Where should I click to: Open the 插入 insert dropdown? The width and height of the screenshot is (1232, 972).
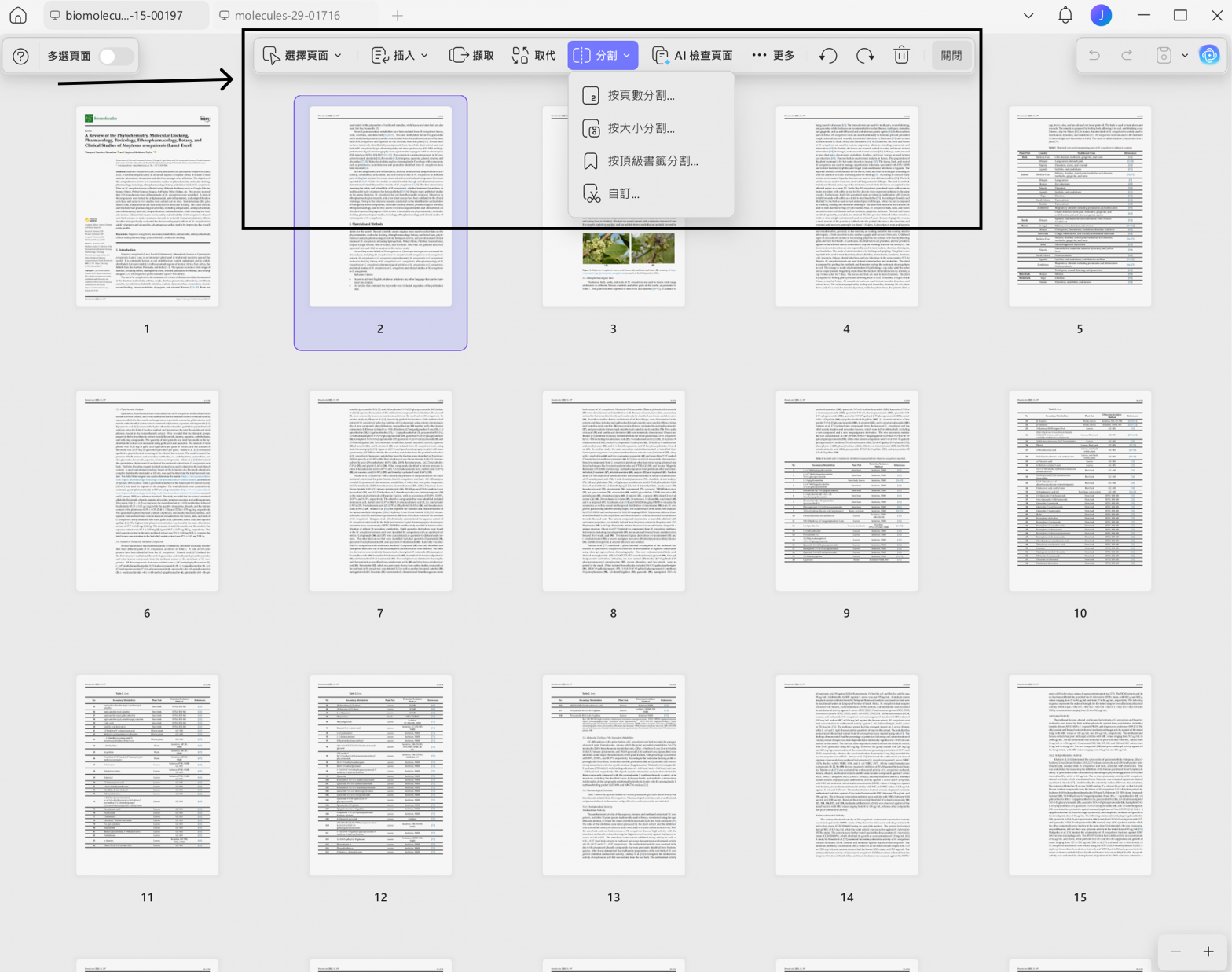click(399, 55)
